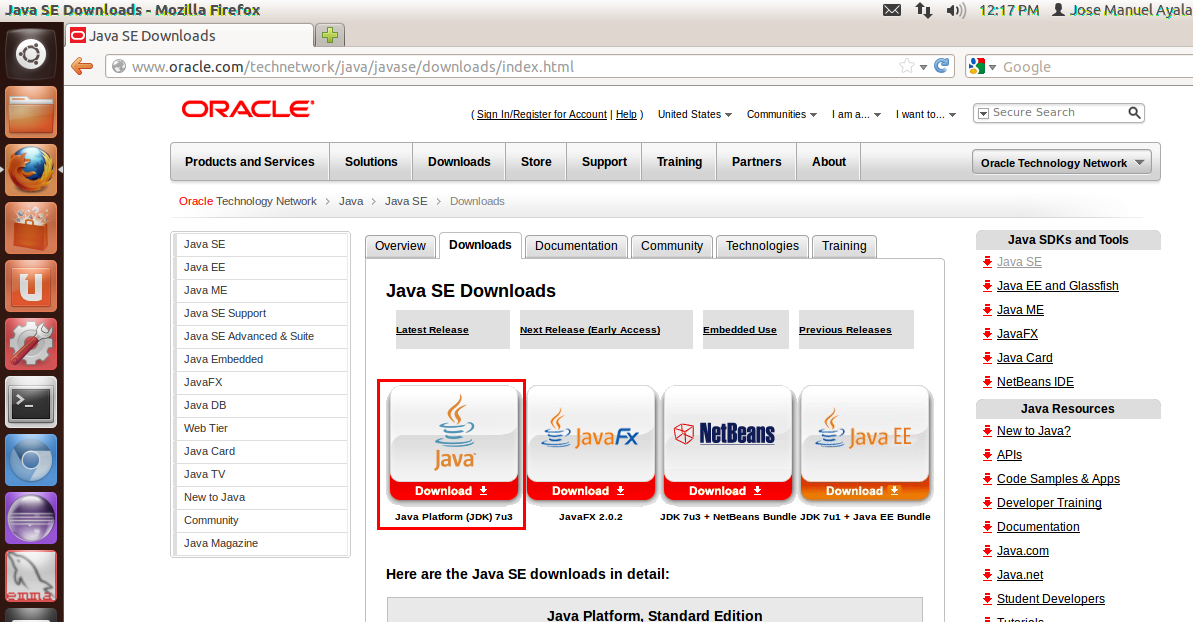1193x622 pixels.
Task: Click Sign In/Register for Account link
Action: coord(542,114)
